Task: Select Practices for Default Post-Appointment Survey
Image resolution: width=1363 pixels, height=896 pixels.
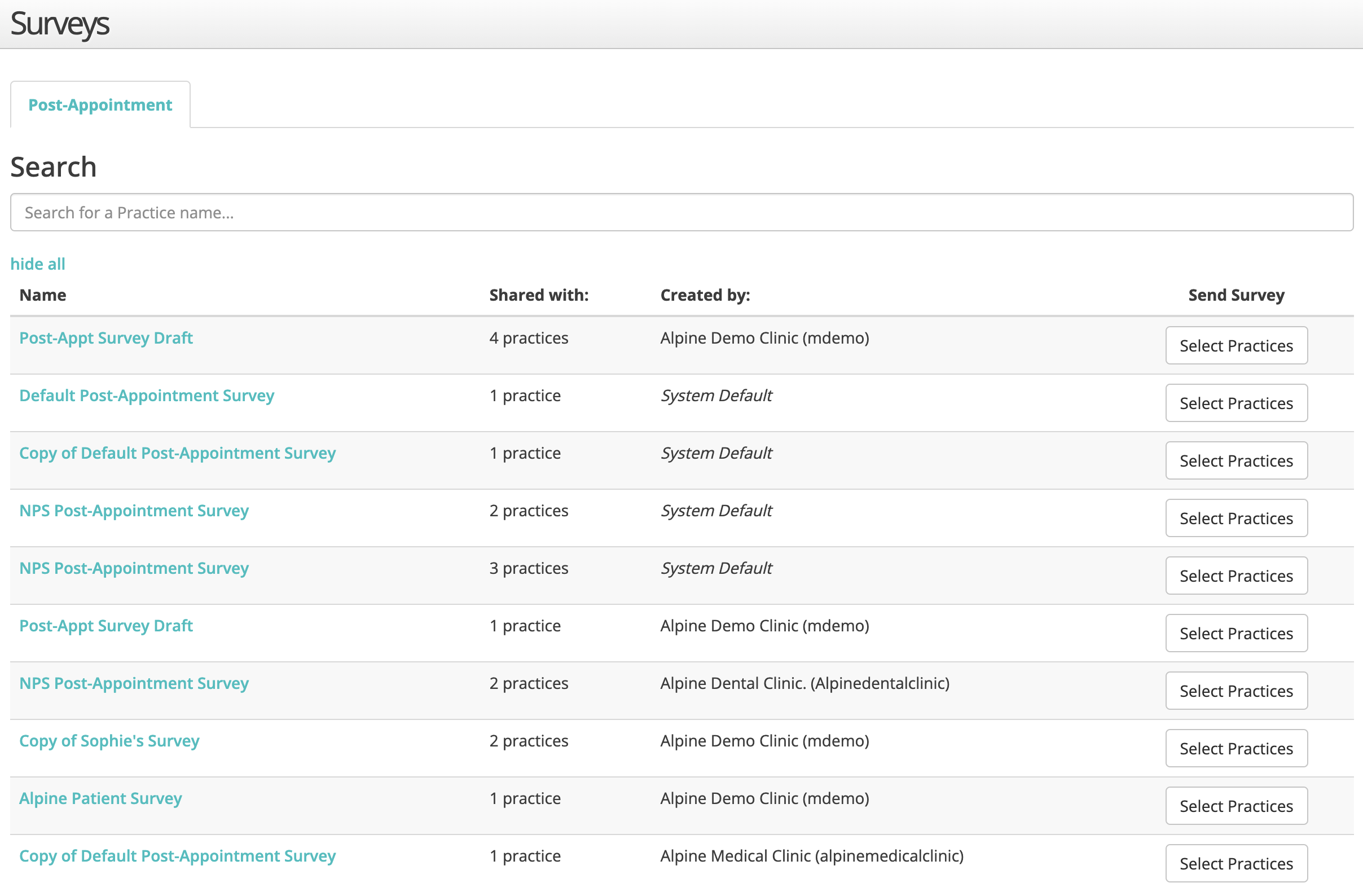Action: click(1237, 403)
